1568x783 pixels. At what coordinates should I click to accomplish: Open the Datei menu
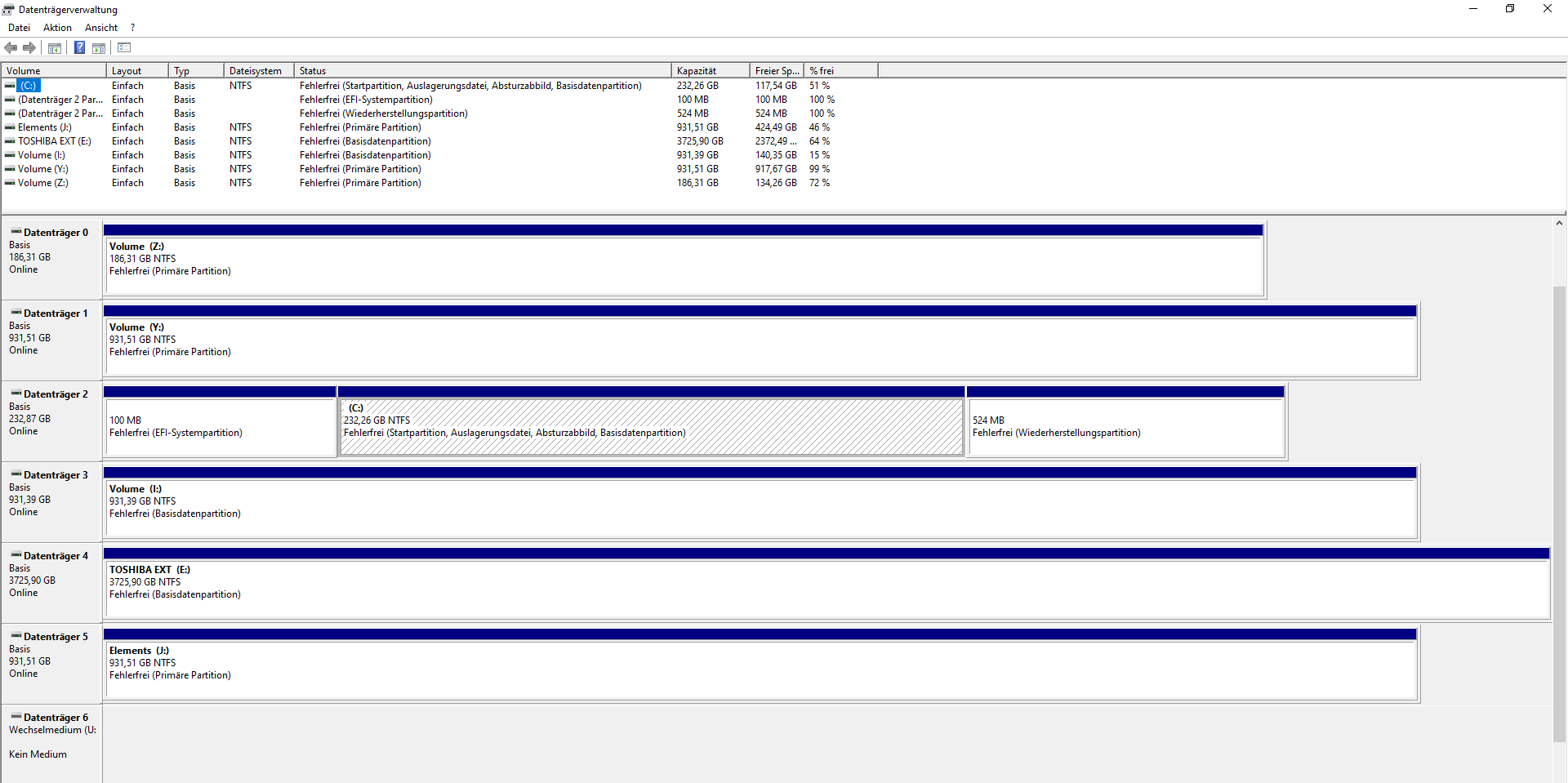point(19,27)
